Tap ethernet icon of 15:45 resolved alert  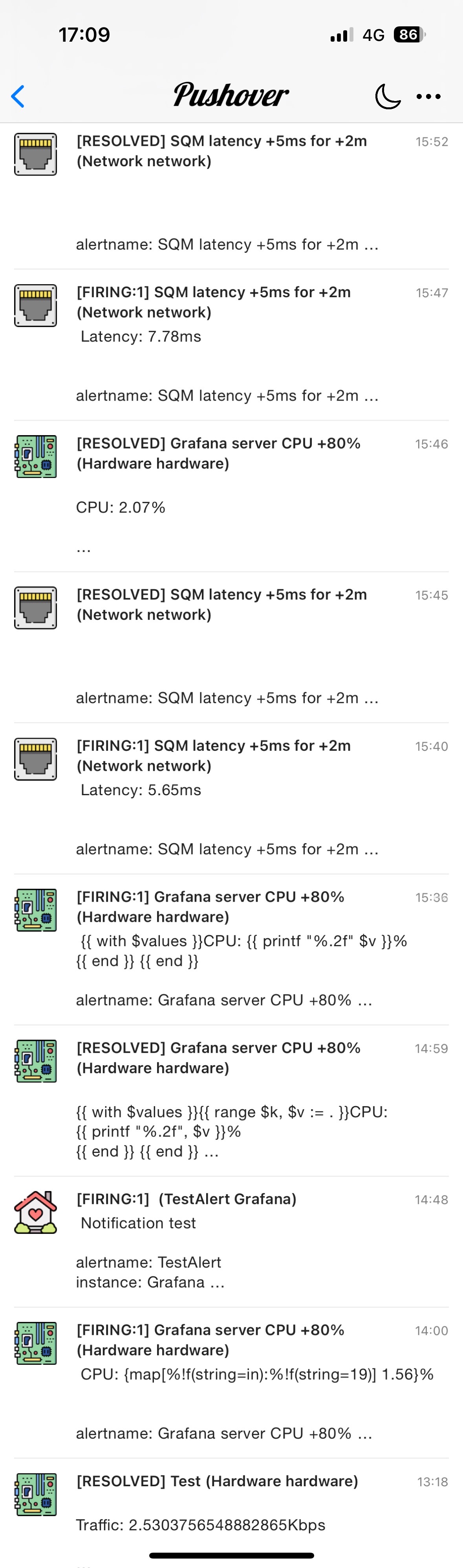[x=35, y=607]
